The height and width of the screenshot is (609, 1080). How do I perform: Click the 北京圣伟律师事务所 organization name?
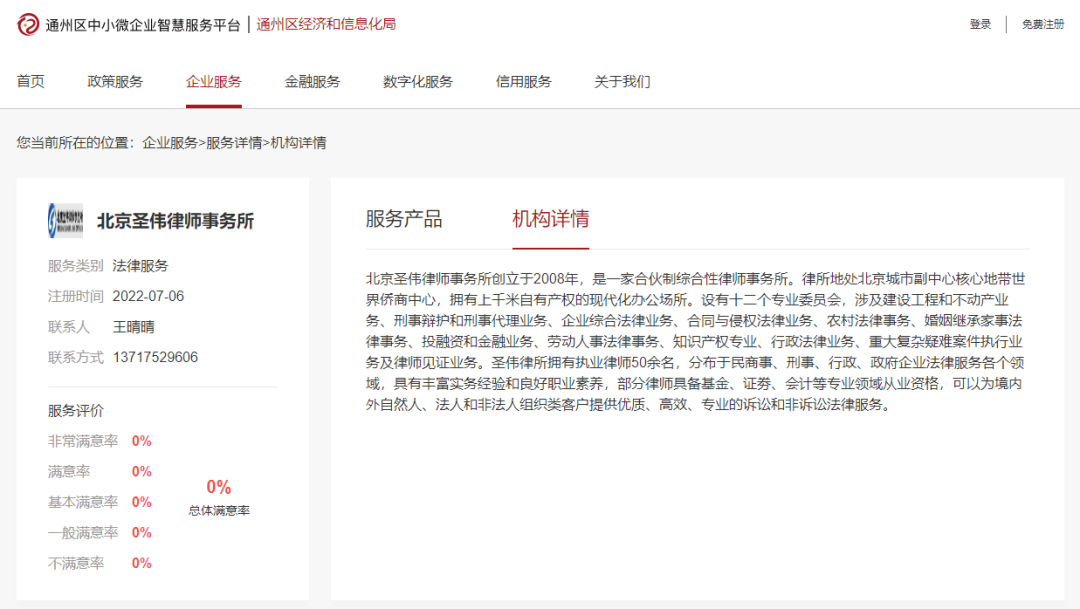(176, 221)
